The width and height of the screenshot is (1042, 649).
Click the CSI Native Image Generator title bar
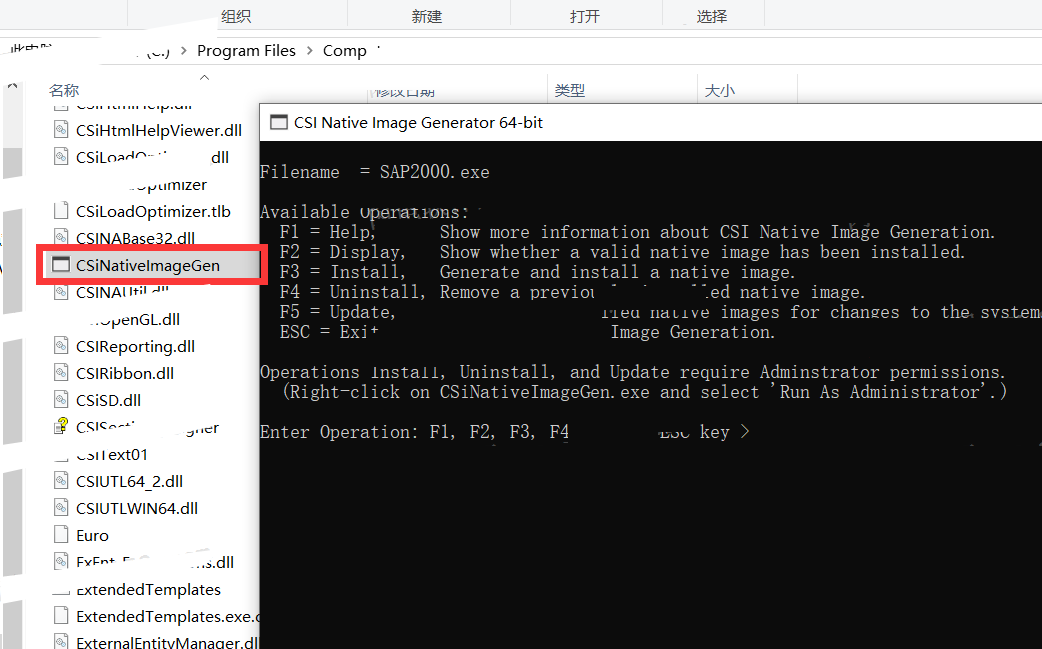click(651, 122)
